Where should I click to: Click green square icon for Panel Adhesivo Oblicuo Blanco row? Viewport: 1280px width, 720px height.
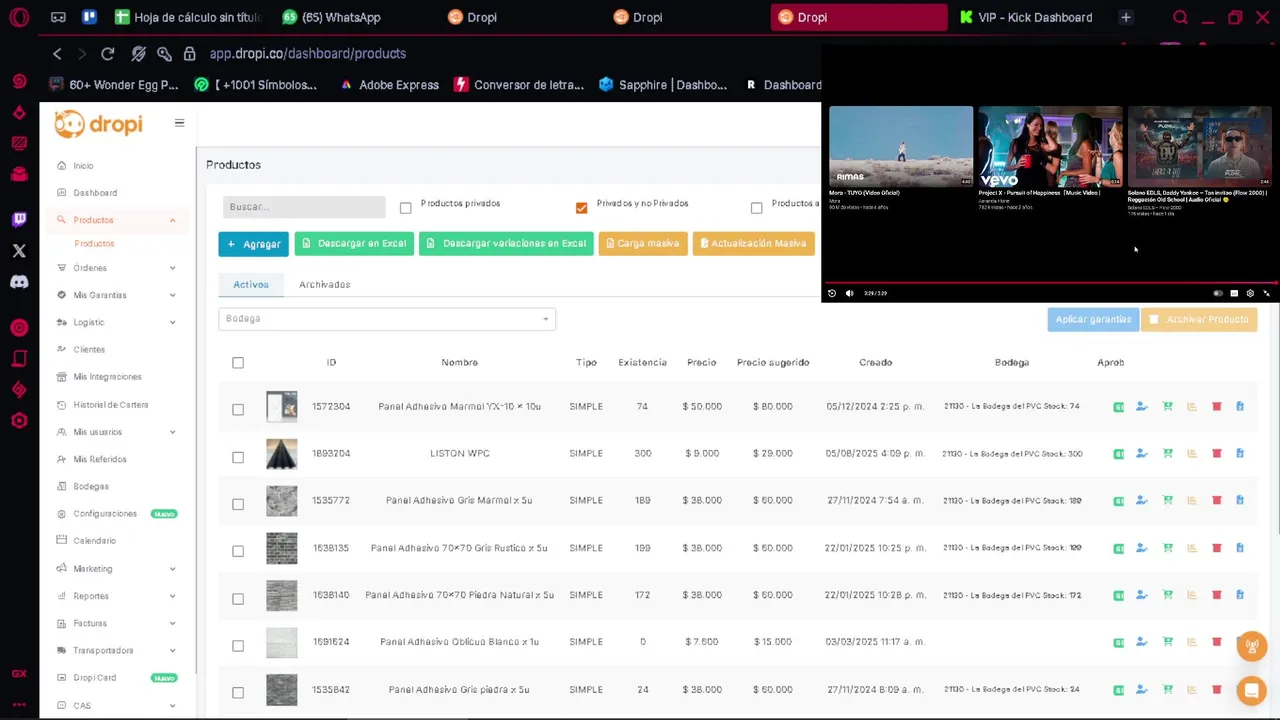(x=1118, y=642)
